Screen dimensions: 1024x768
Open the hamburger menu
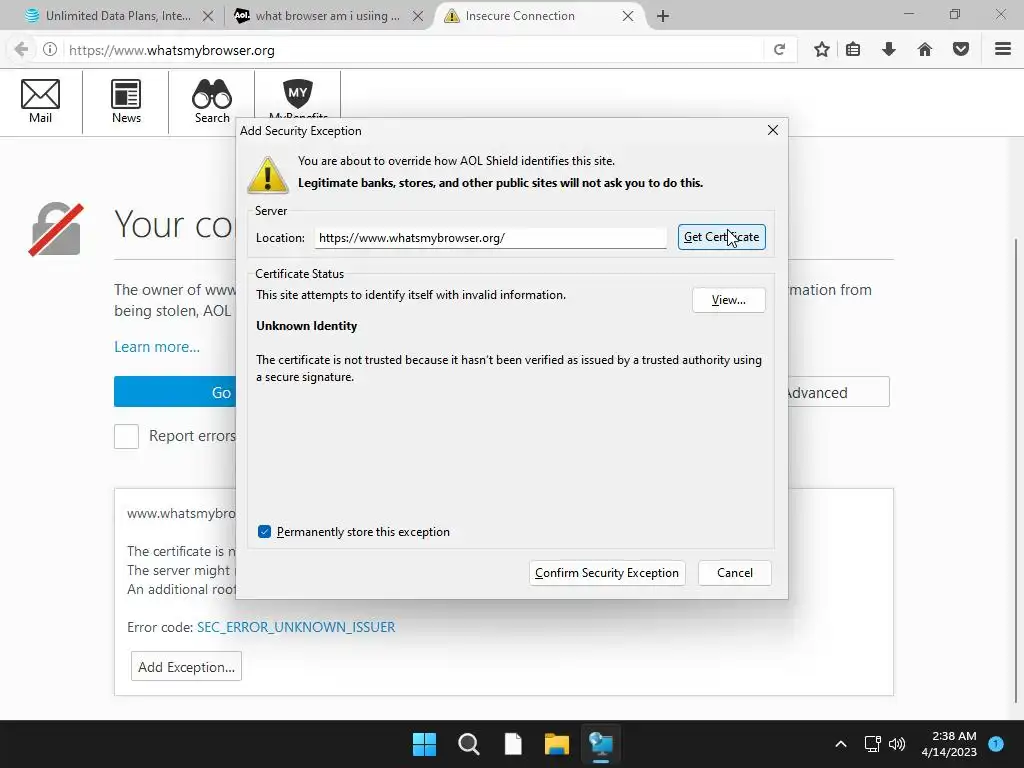1003,49
